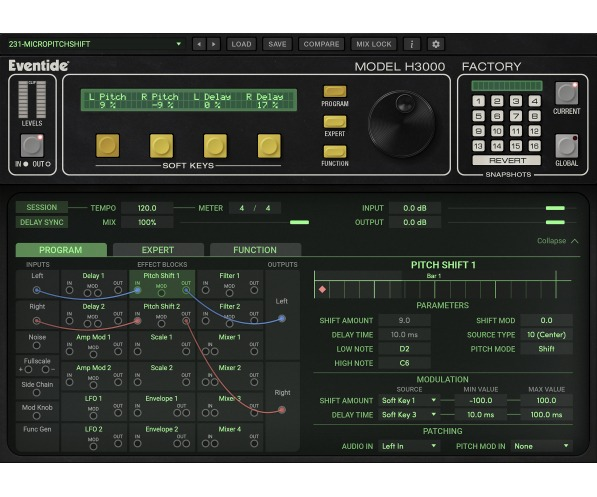Viewport: 597px width, 497px height.
Task: Toggle the SESSION tempo button
Action: point(42,208)
